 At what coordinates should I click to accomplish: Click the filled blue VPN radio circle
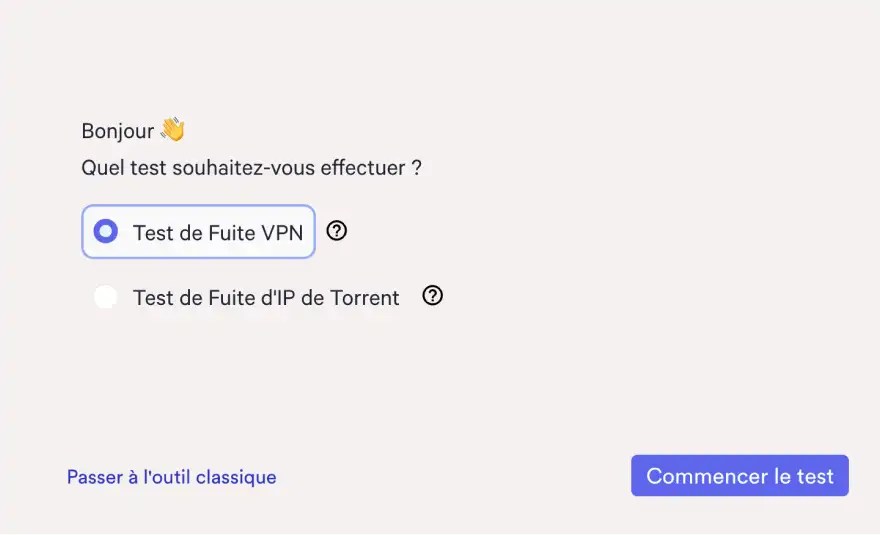[105, 232]
